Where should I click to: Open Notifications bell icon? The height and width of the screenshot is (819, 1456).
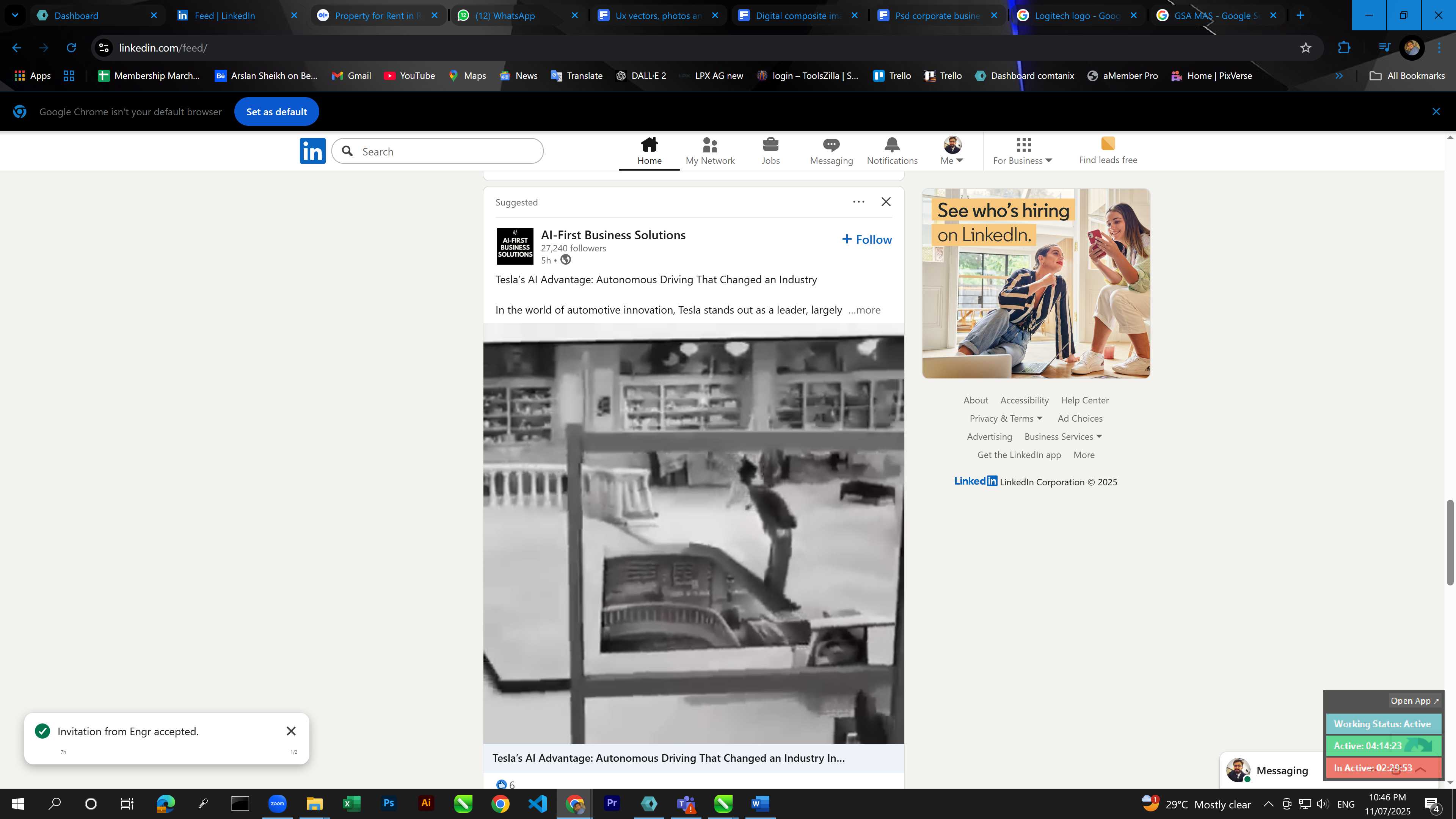(892, 152)
